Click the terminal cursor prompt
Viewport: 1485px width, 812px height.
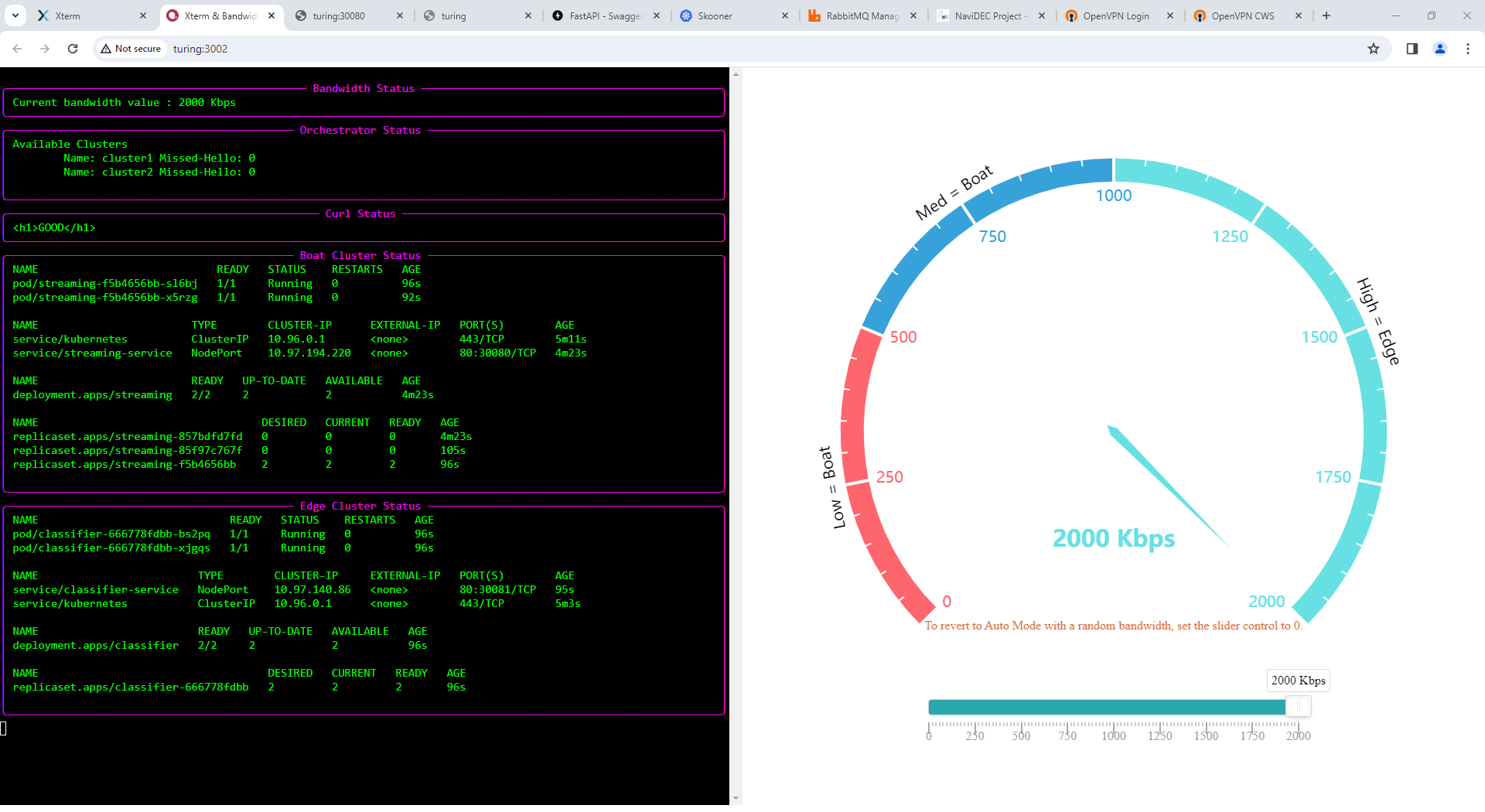click(x=3, y=728)
